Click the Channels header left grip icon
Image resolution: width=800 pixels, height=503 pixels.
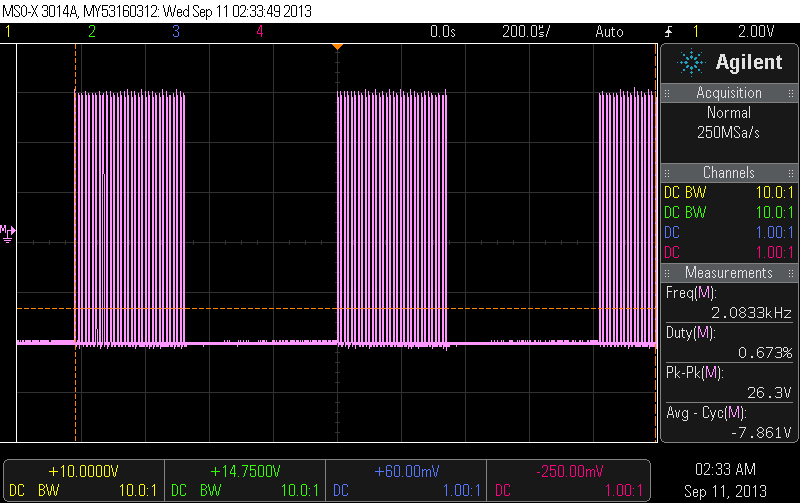[x=667, y=173]
